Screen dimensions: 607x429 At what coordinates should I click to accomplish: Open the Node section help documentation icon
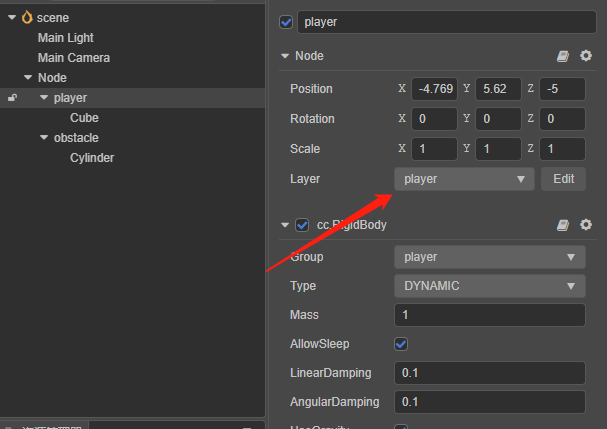click(x=563, y=56)
